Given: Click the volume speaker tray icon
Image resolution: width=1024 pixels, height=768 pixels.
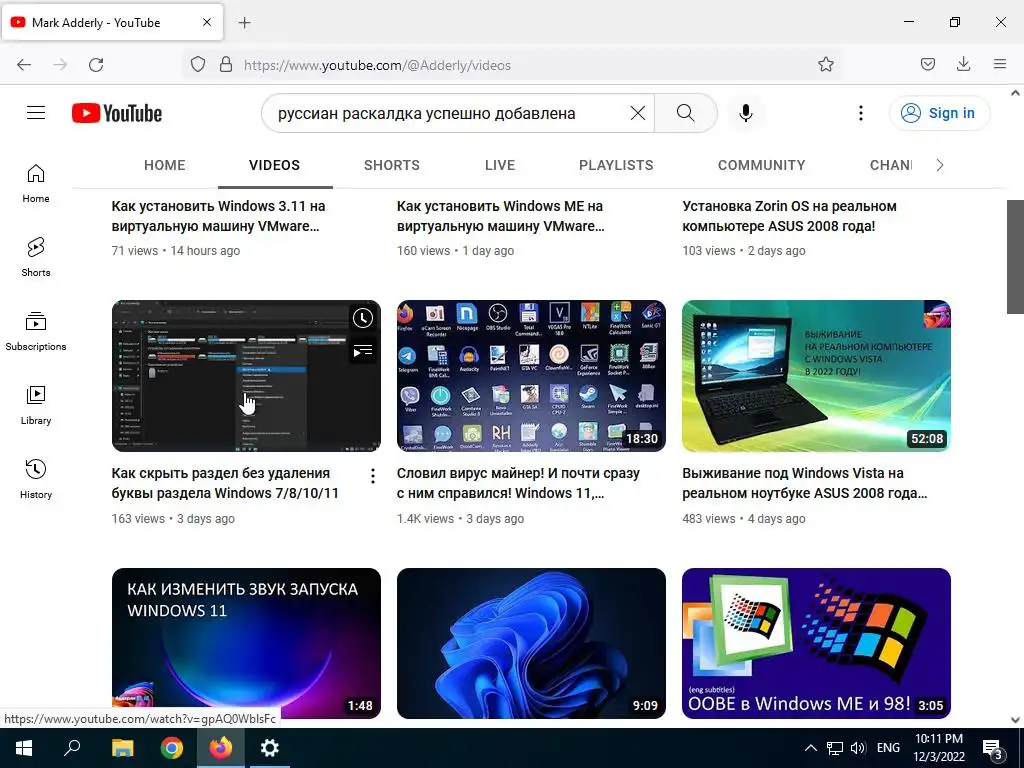Looking at the screenshot, I should click(x=858, y=748).
